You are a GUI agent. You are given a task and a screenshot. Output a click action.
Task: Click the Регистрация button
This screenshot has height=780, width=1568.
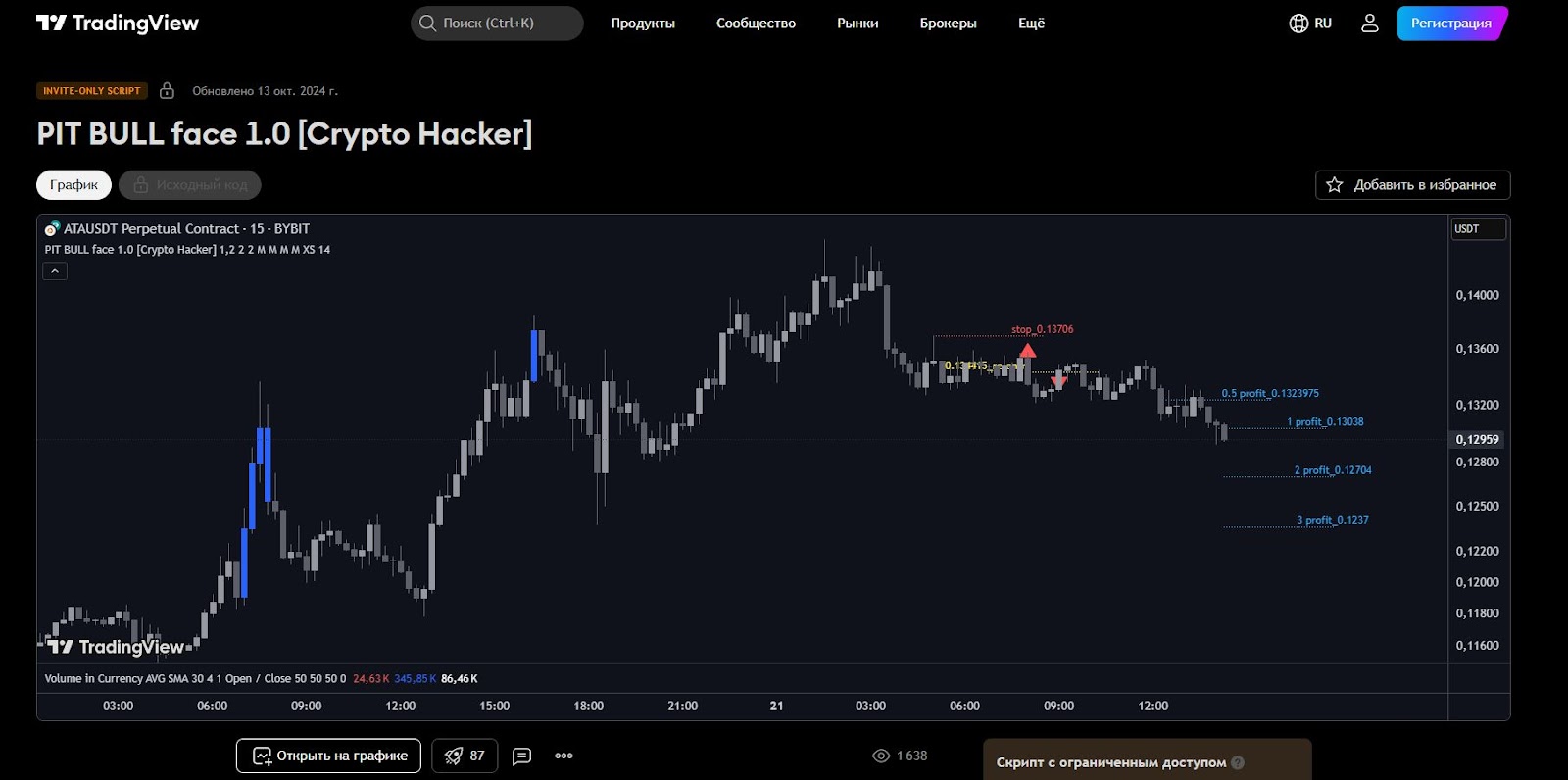coord(1451,24)
